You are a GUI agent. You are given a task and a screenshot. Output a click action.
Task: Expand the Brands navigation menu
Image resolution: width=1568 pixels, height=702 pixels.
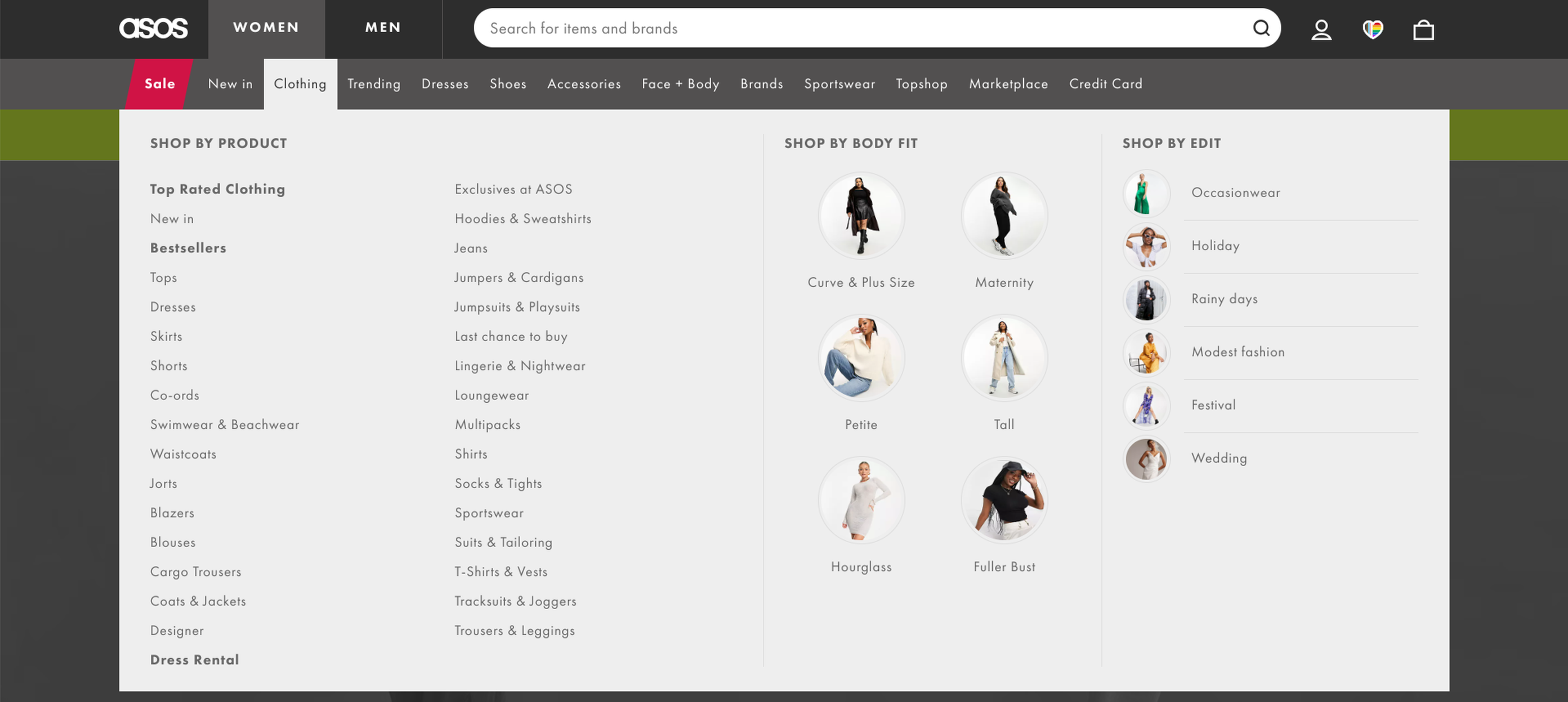click(x=762, y=84)
